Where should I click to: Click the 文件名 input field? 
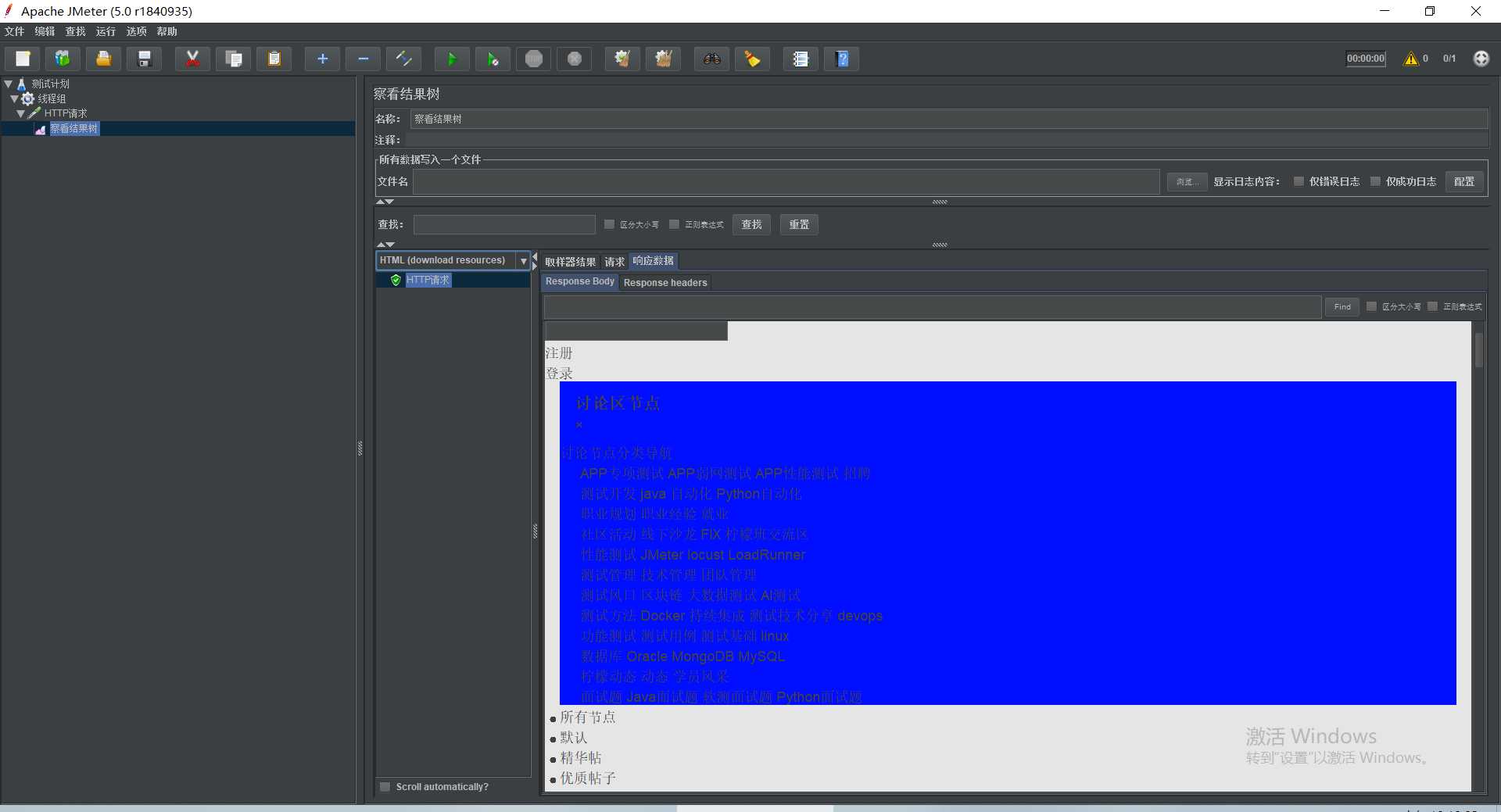click(x=786, y=181)
